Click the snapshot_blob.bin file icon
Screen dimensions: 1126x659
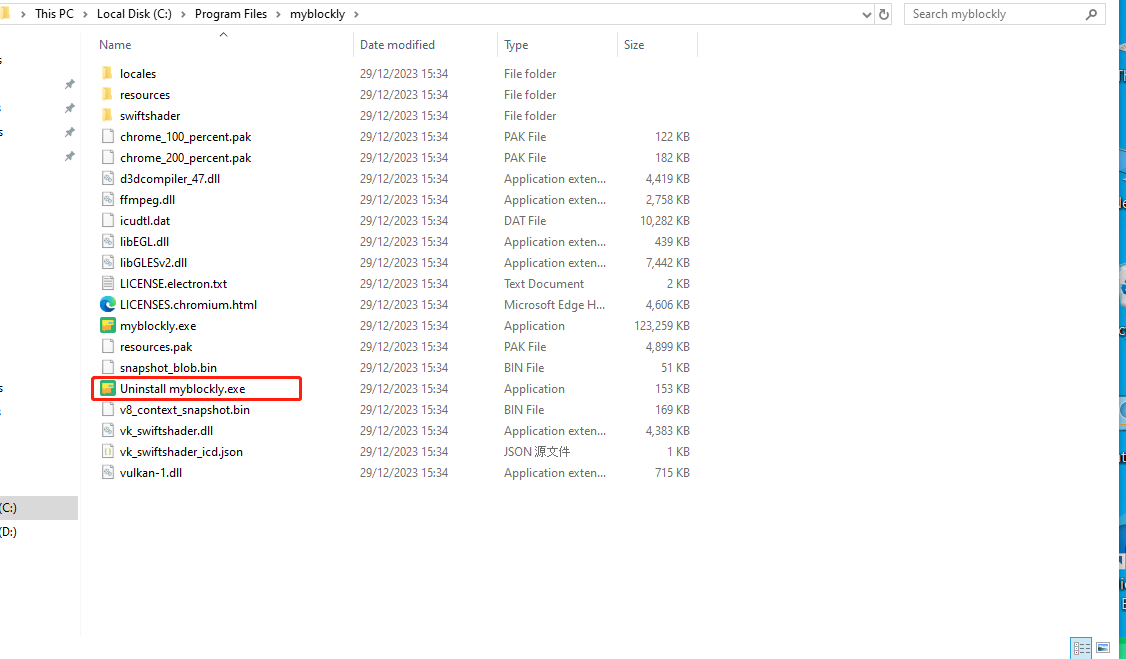coord(108,367)
